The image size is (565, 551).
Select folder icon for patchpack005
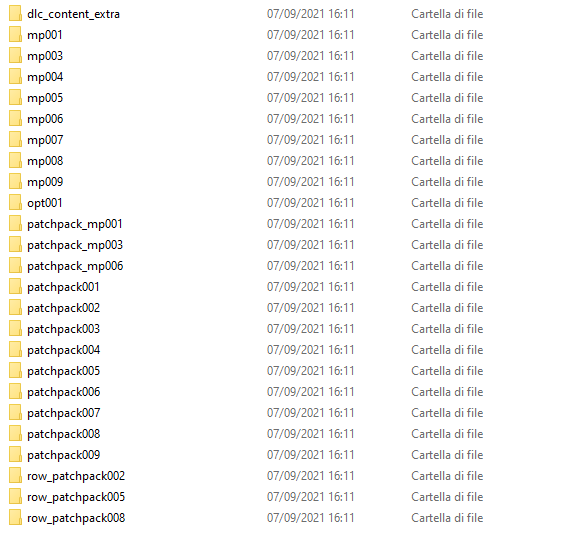[15, 370]
